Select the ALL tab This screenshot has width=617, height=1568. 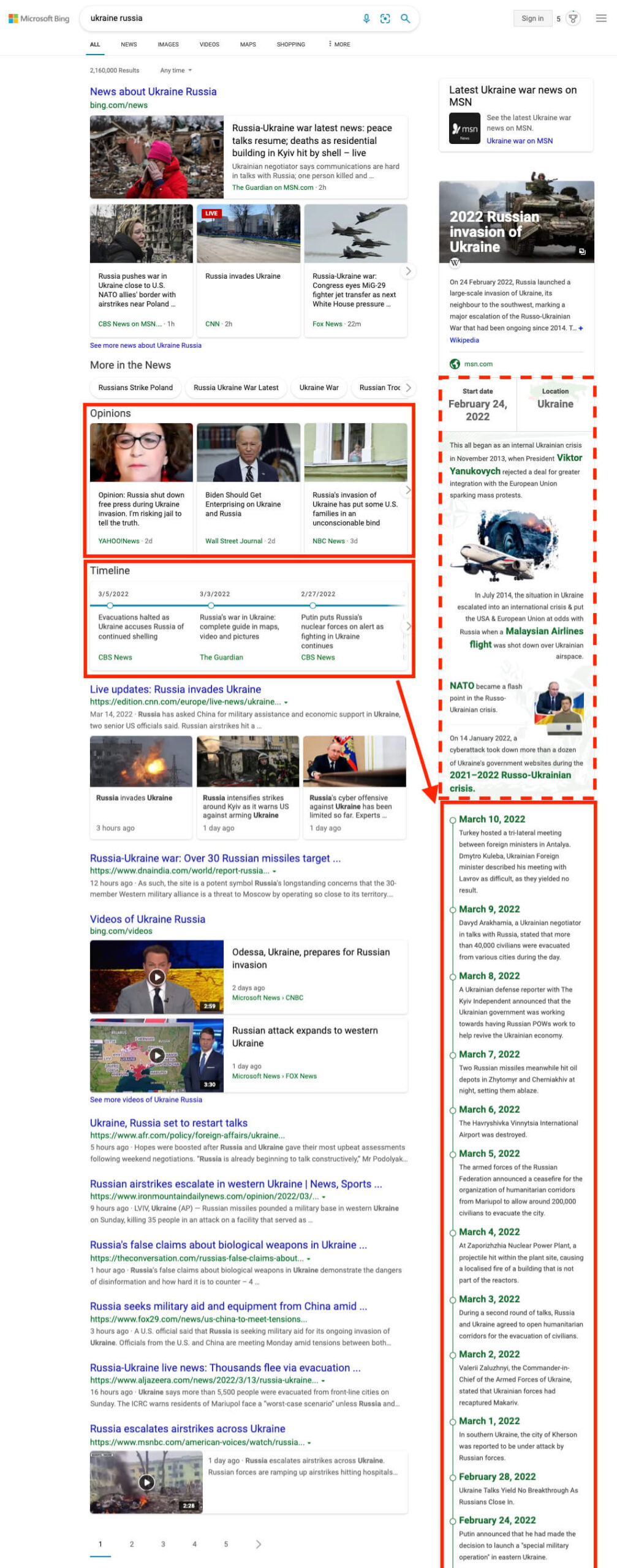[95, 44]
